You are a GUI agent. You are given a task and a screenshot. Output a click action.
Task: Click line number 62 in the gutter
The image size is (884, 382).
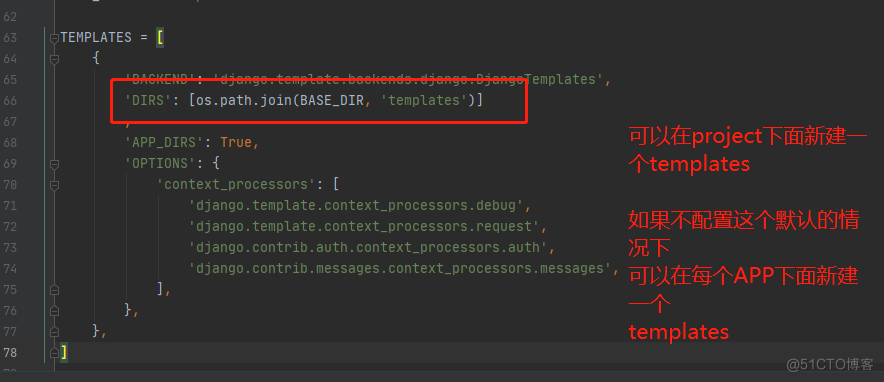pos(10,17)
